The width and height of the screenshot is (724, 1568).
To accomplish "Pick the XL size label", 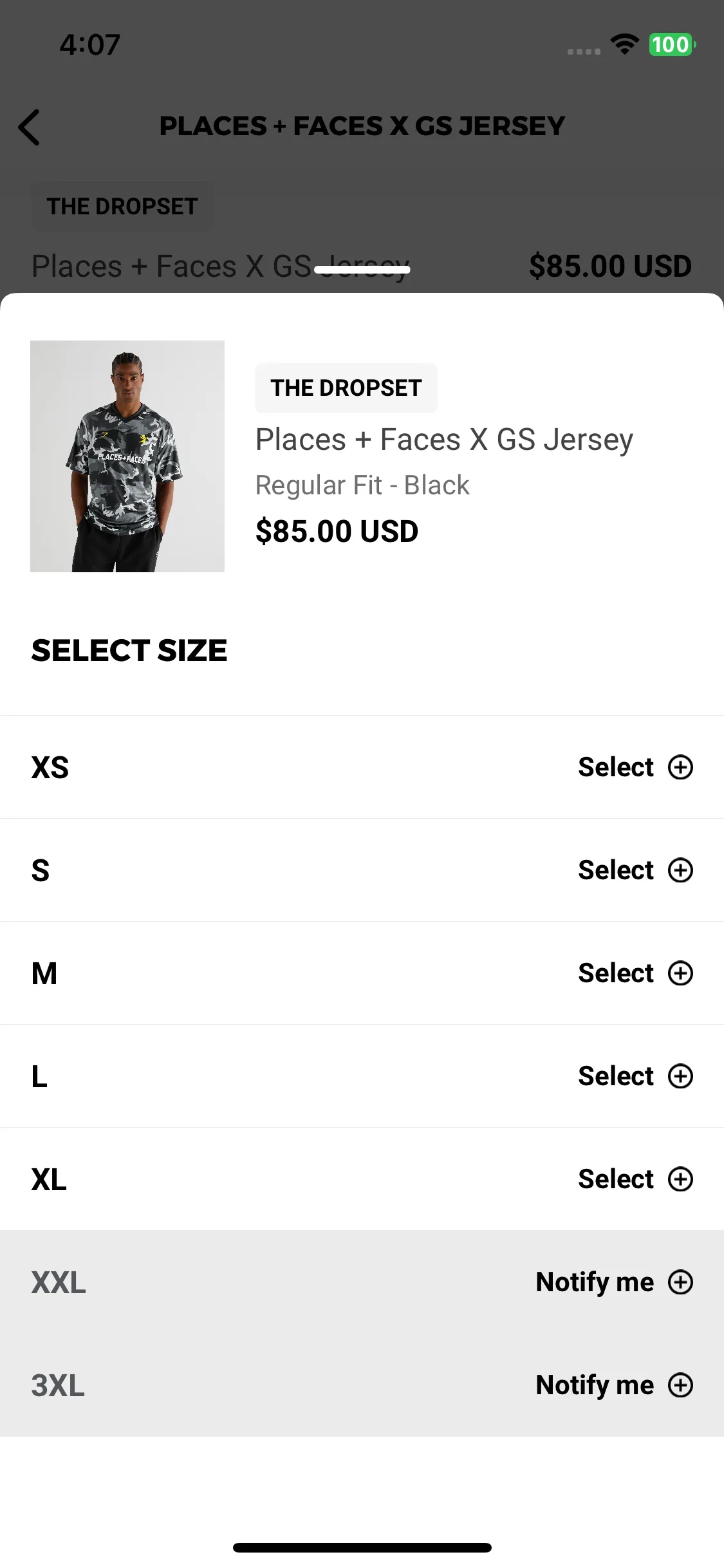I will [x=49, y=1179].
